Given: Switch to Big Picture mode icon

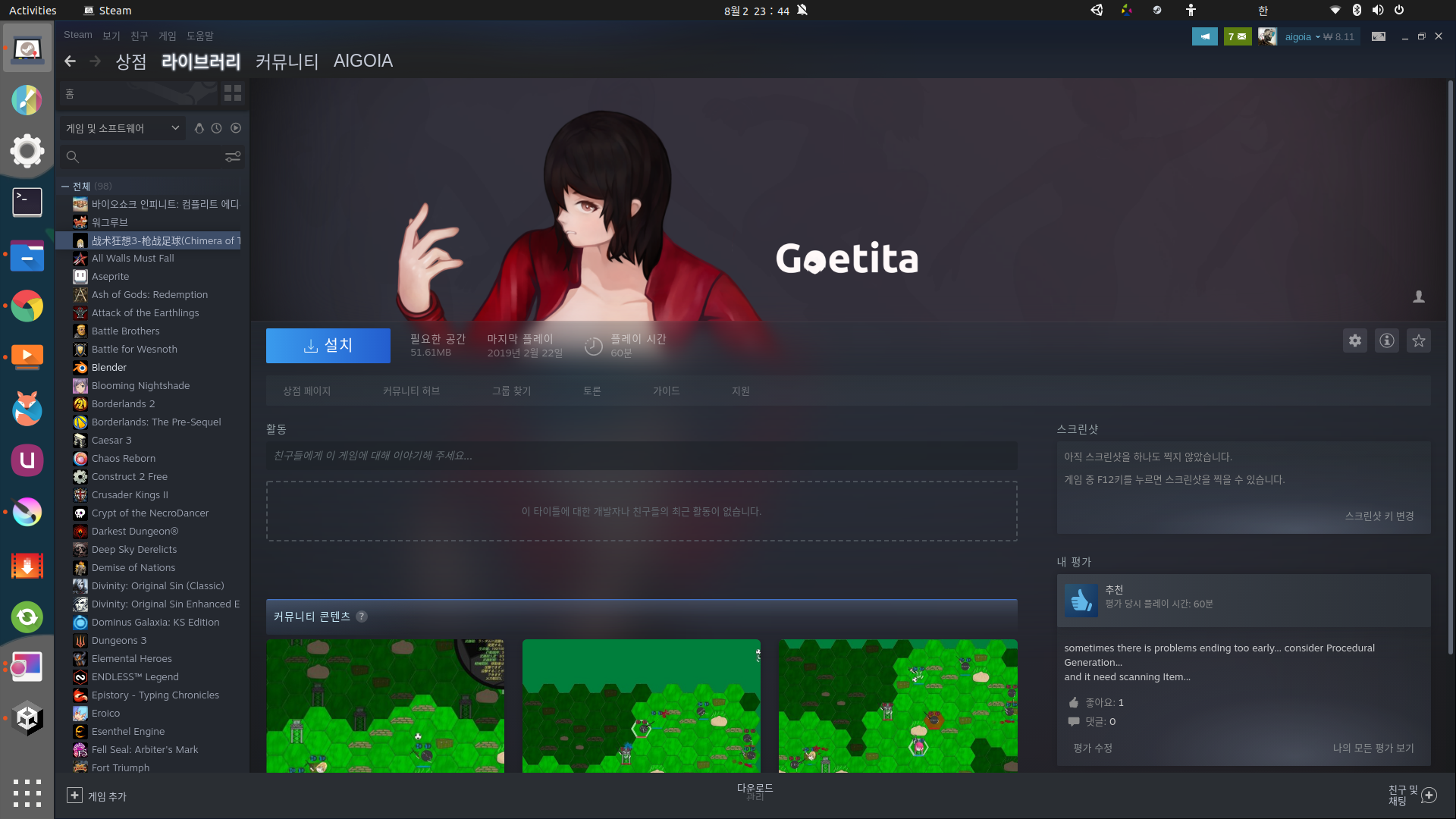Looking at the screenshot, I should tap(1379, 36).
